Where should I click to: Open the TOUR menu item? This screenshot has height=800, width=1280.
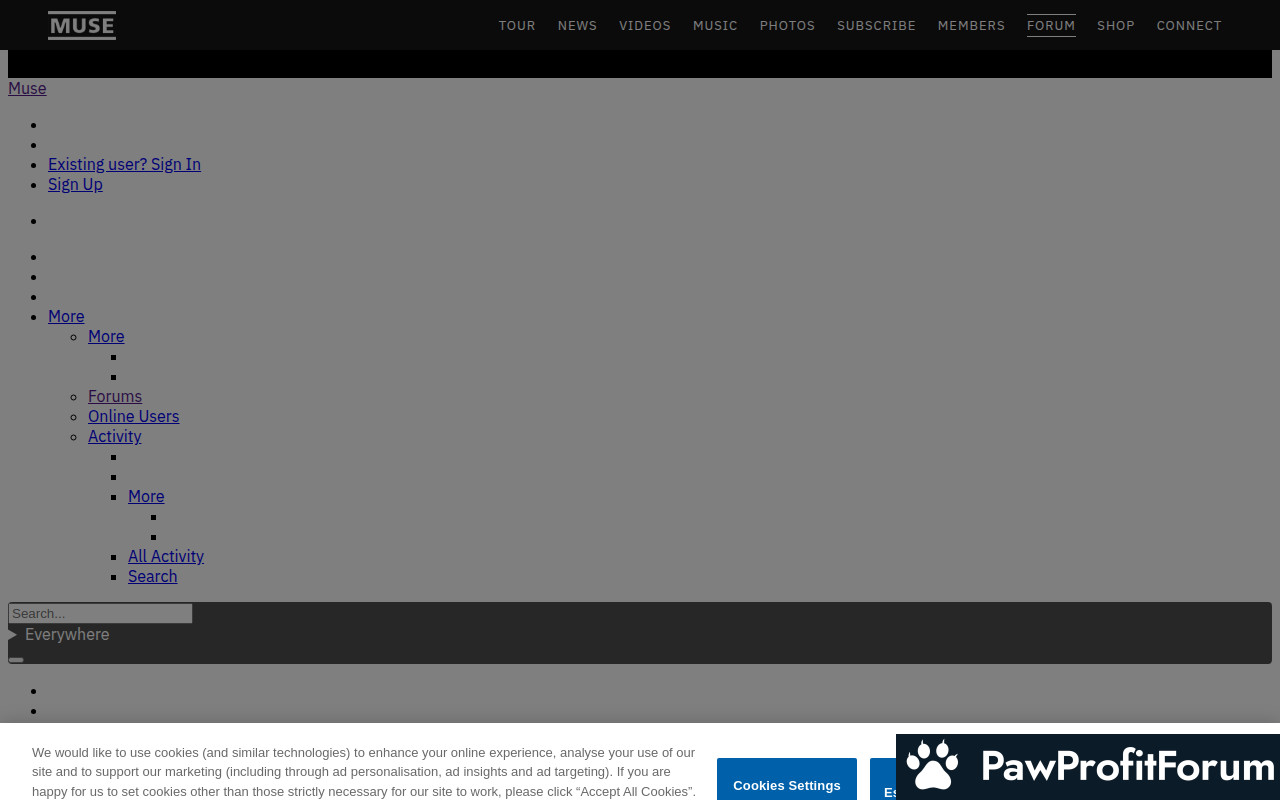click(517, 26)
